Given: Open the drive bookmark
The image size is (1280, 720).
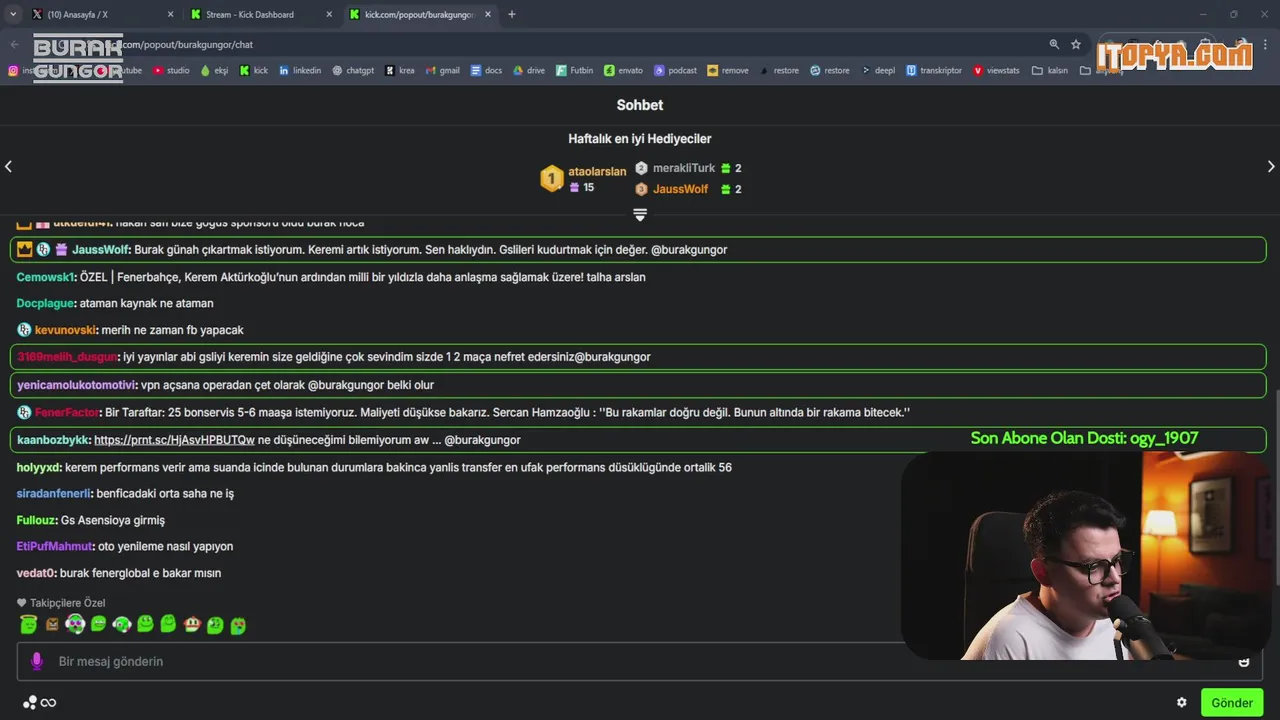Looking at the screenshot, I should coord(529,71).
